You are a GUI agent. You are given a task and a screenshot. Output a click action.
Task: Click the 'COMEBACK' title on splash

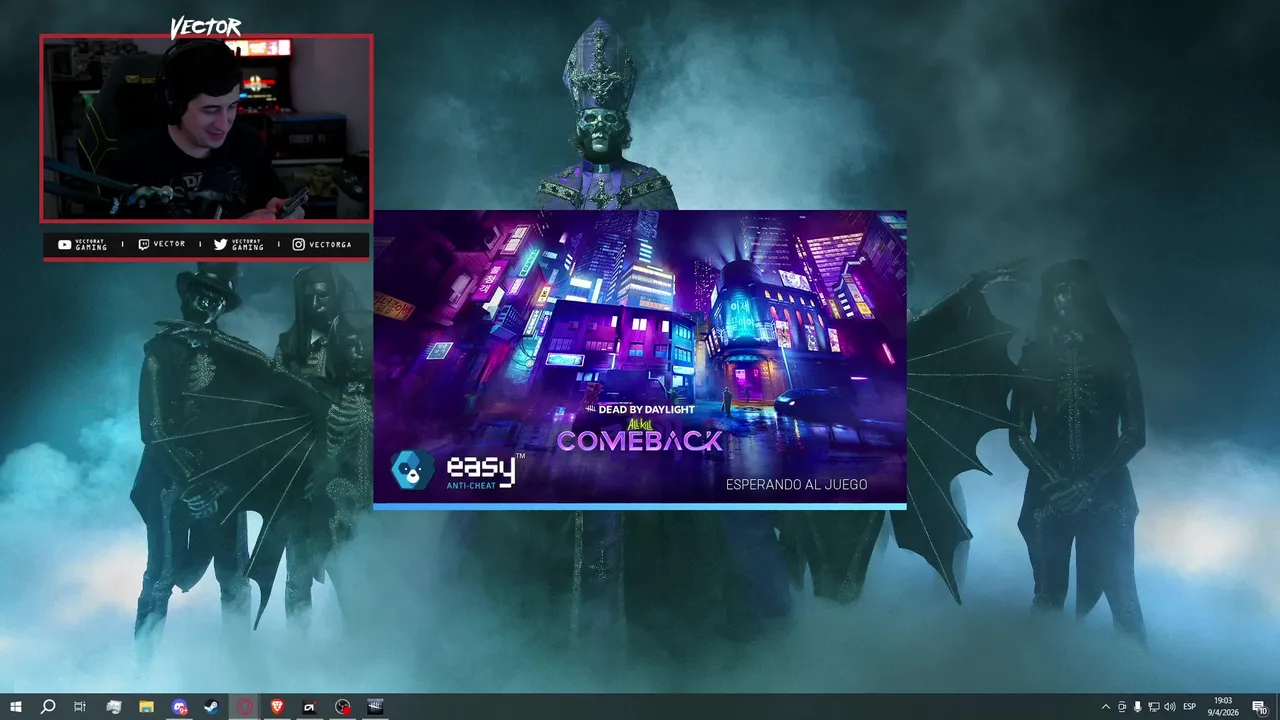click(x=640, y=440)
